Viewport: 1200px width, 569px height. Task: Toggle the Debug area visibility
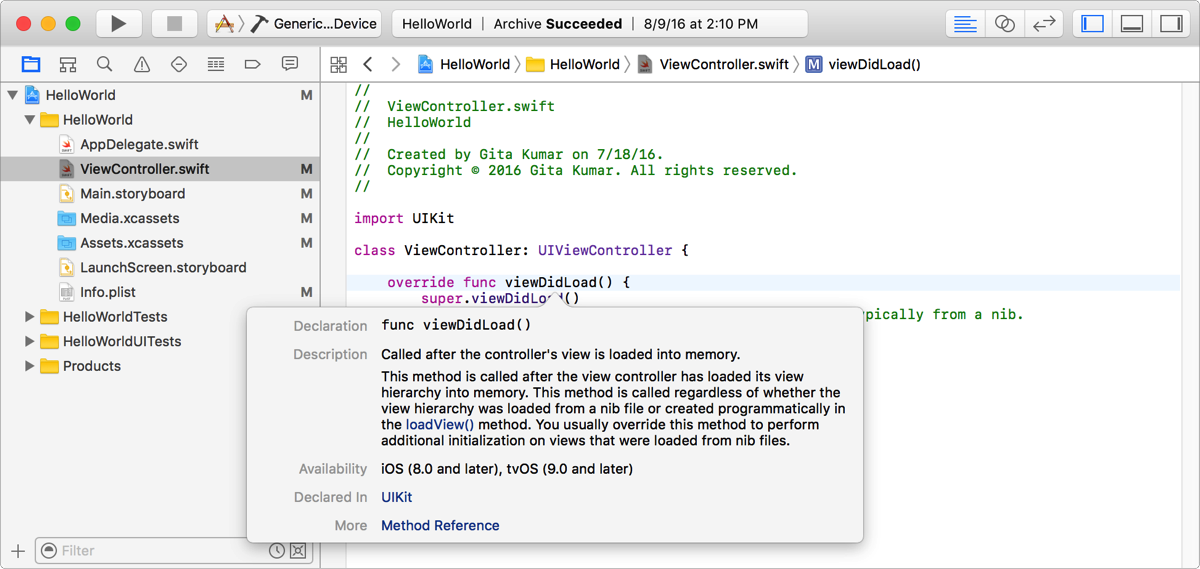1132,24
